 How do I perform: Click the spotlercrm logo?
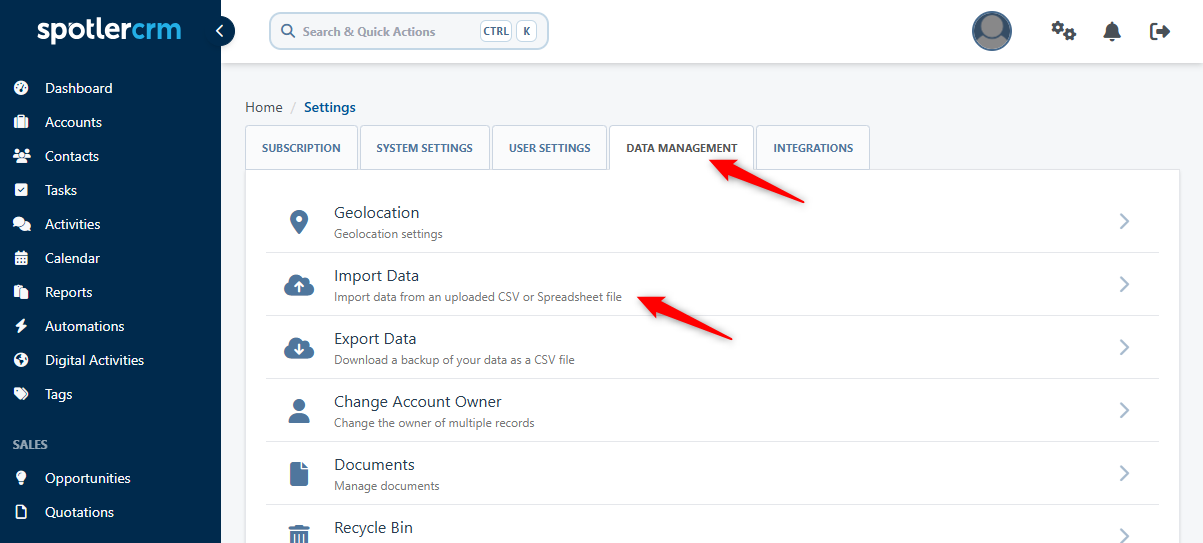(x=109, y=30)
